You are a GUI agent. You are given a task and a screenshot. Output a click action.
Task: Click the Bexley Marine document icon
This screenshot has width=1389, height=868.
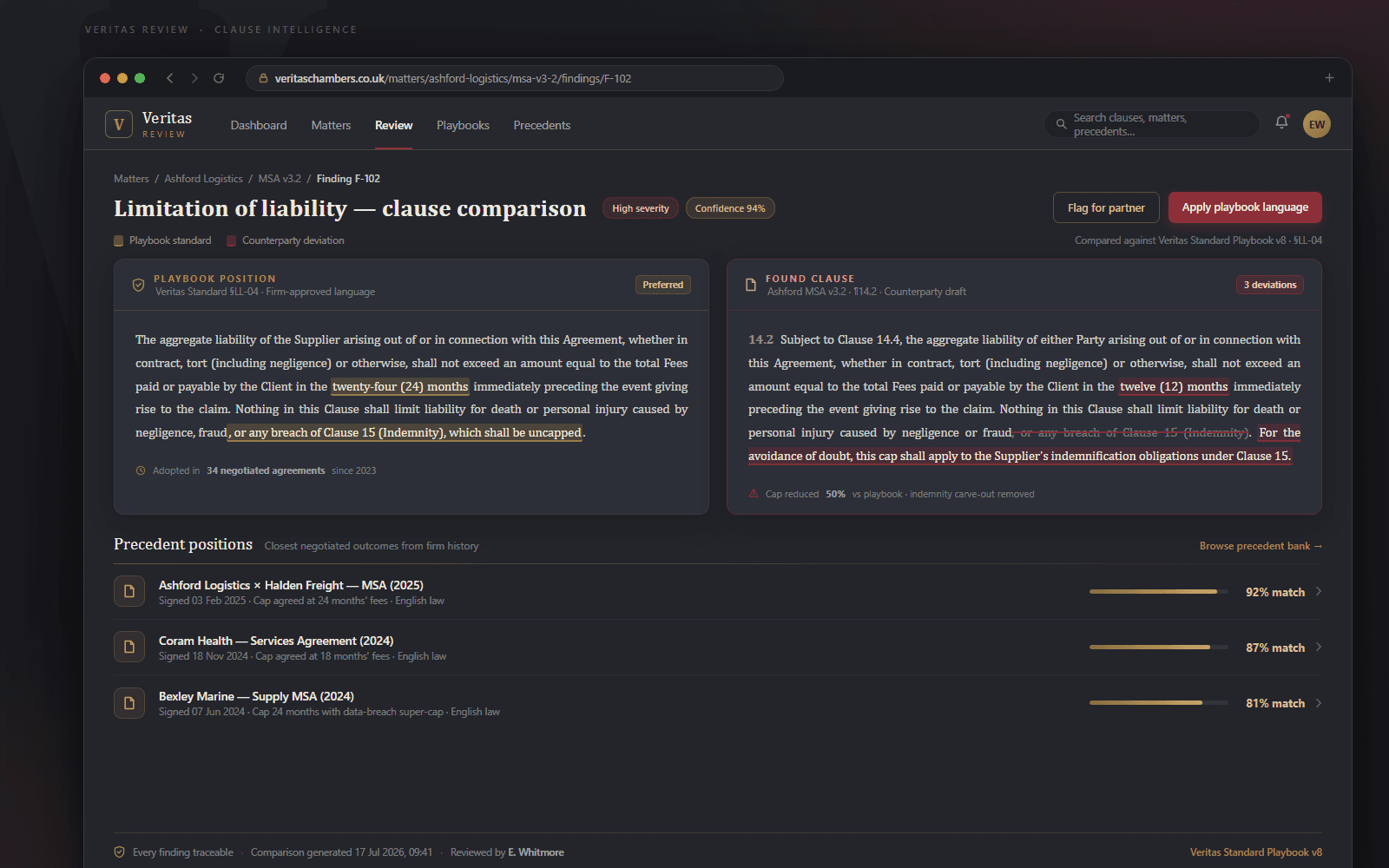[129, 702]
